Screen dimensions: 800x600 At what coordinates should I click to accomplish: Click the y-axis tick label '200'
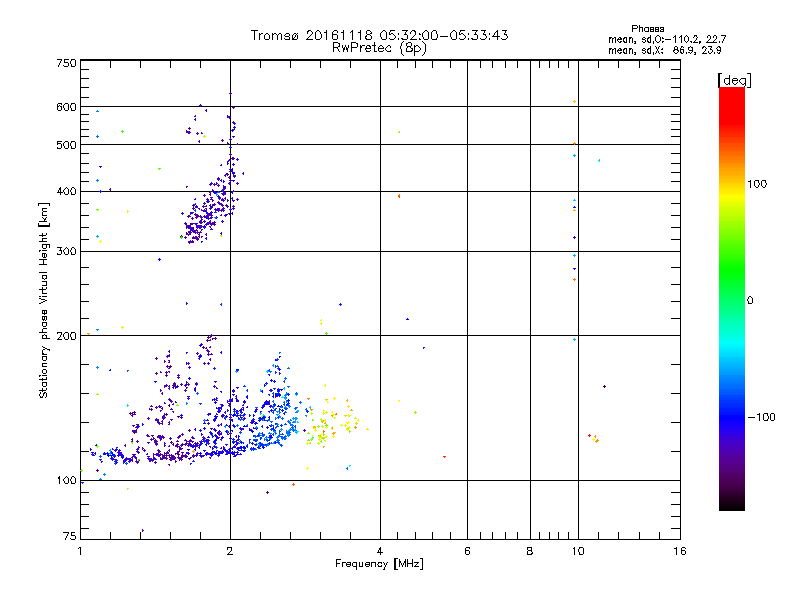click(x=67, y=336)
